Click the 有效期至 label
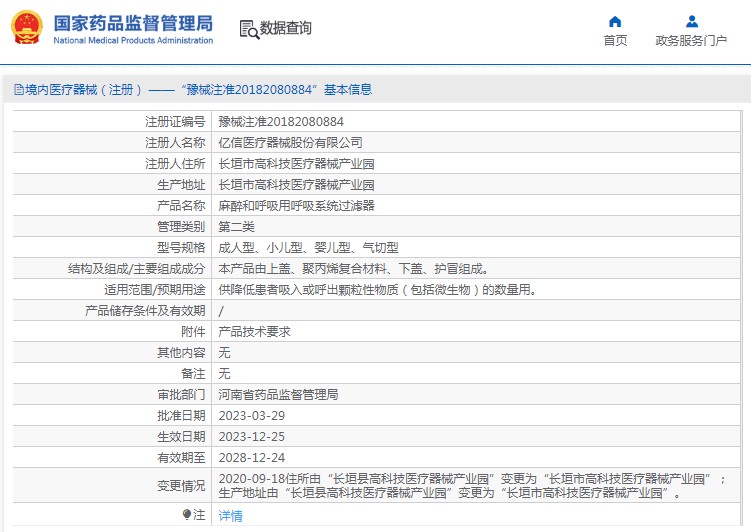Screen dimensions: 751x532 pyautogui.click(x=181, y=458)
